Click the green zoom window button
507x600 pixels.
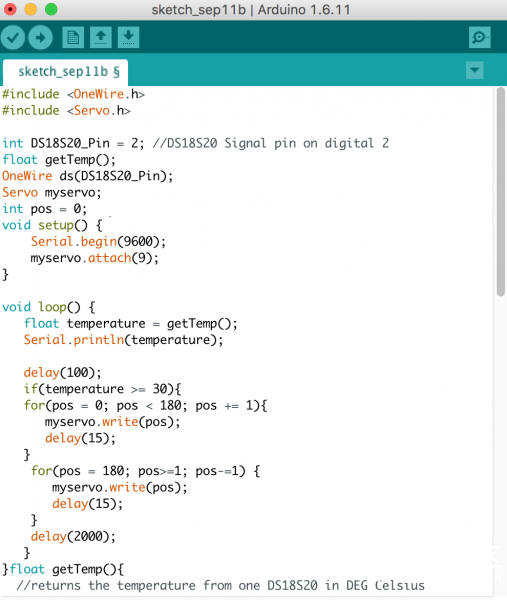[x=51, y=9]
